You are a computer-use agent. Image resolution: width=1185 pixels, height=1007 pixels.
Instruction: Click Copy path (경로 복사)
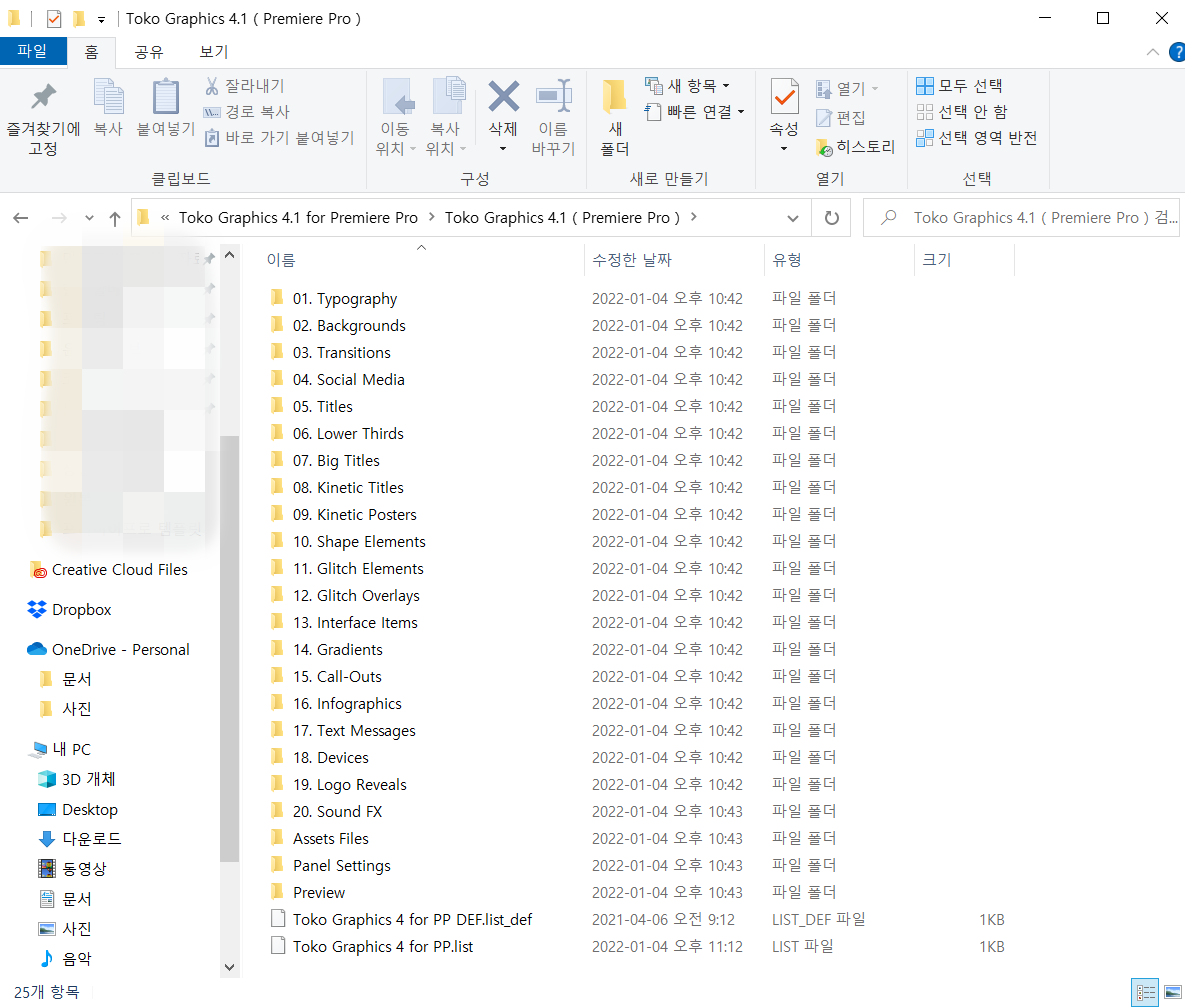[x=246, y=112]
